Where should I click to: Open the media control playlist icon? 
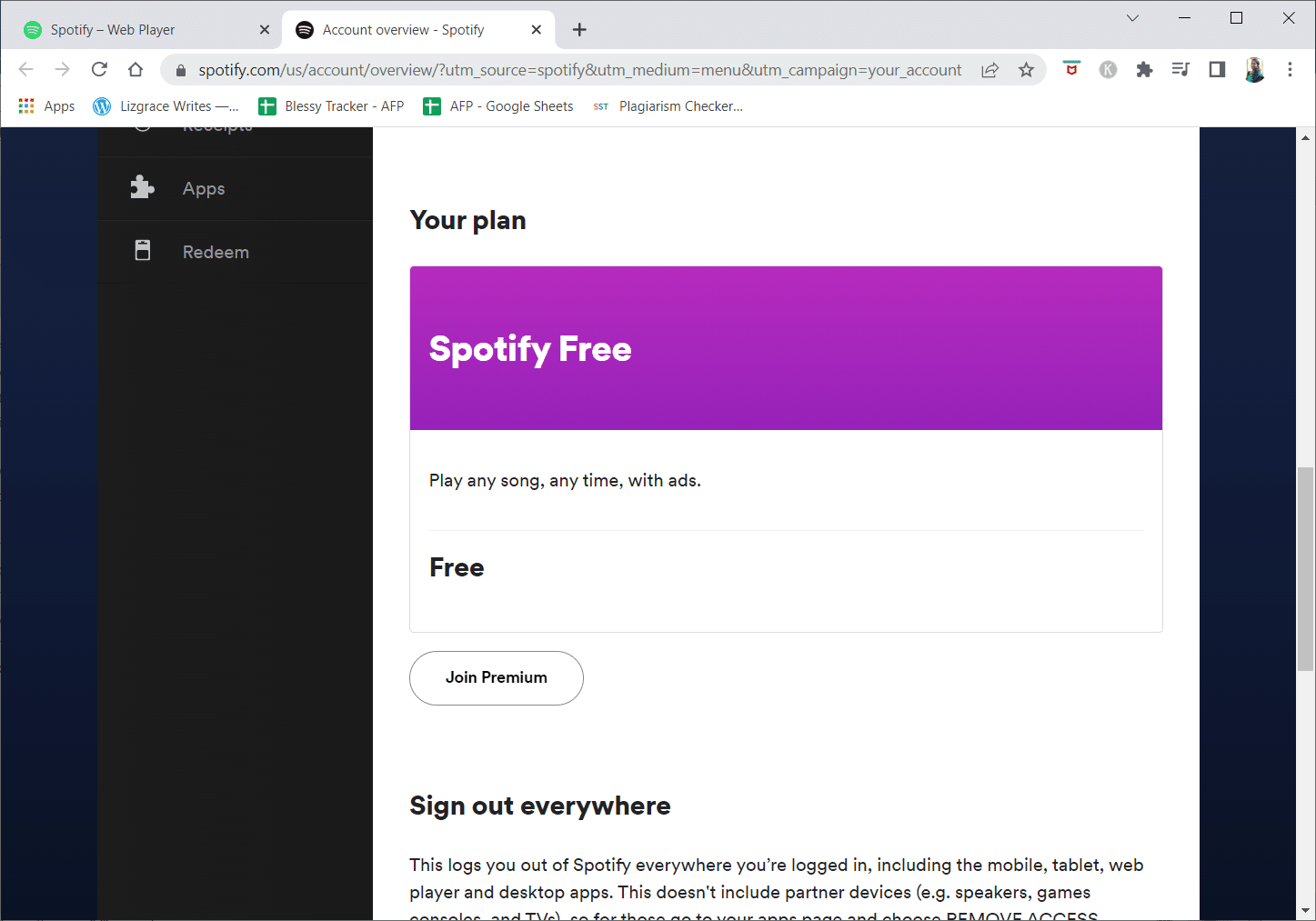(1180, 69)
